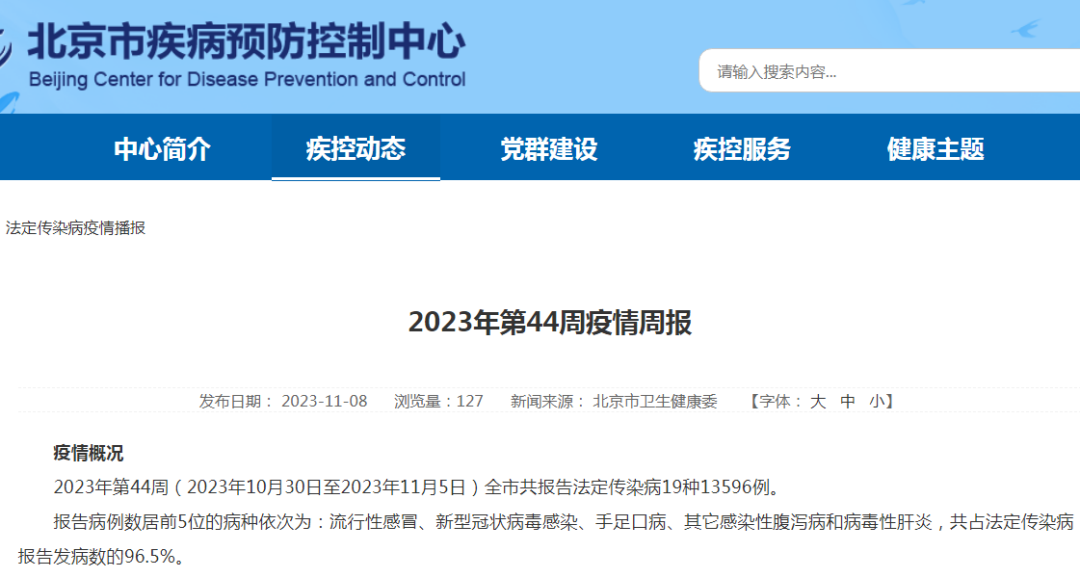Click the 北京市疾病预防控制中心 site title
The height and width of the screenshot is (578, 1080).
(246, 42)
